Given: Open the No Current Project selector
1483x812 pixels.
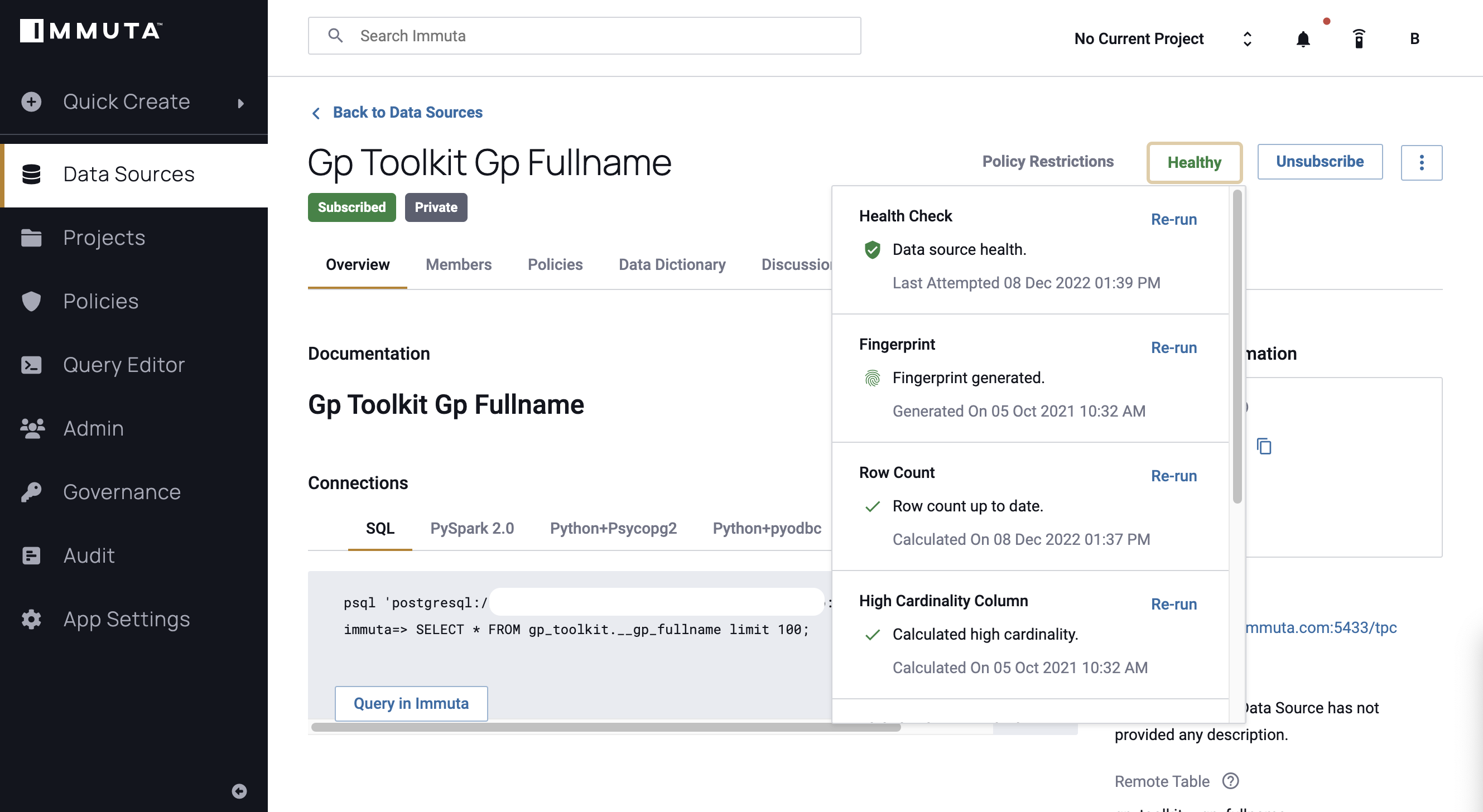Looking at the screenshot, I should pos(1139,38).
